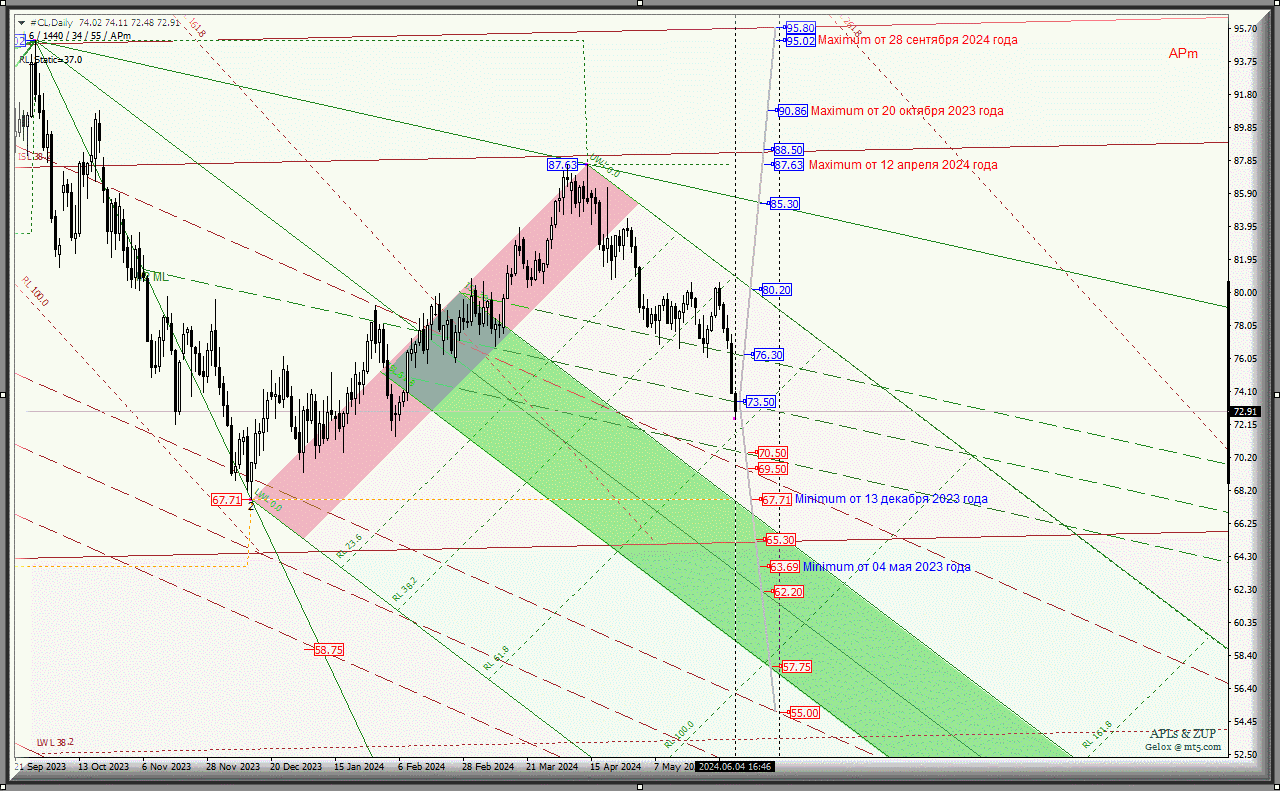This screenshot has width=1280, height=791.
Task: Select the 58.75 red price label
Action: pos(328,650)
